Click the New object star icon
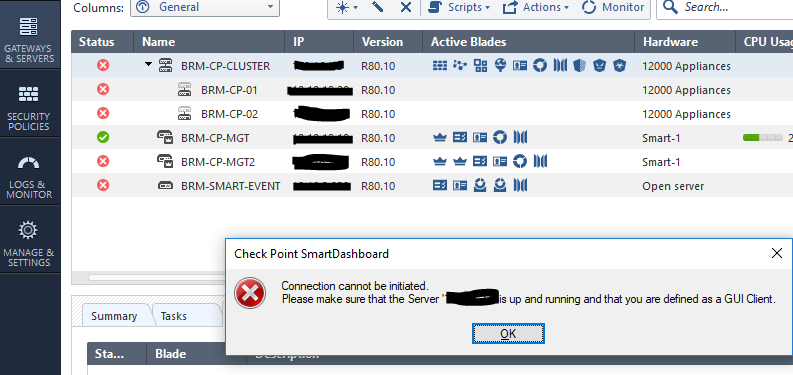This screenshot has height=375, width=793. 342,7
